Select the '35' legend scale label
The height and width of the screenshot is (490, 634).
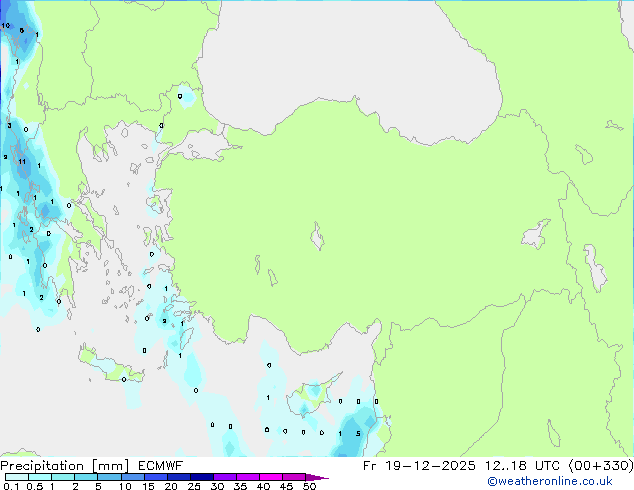(240, 486)
